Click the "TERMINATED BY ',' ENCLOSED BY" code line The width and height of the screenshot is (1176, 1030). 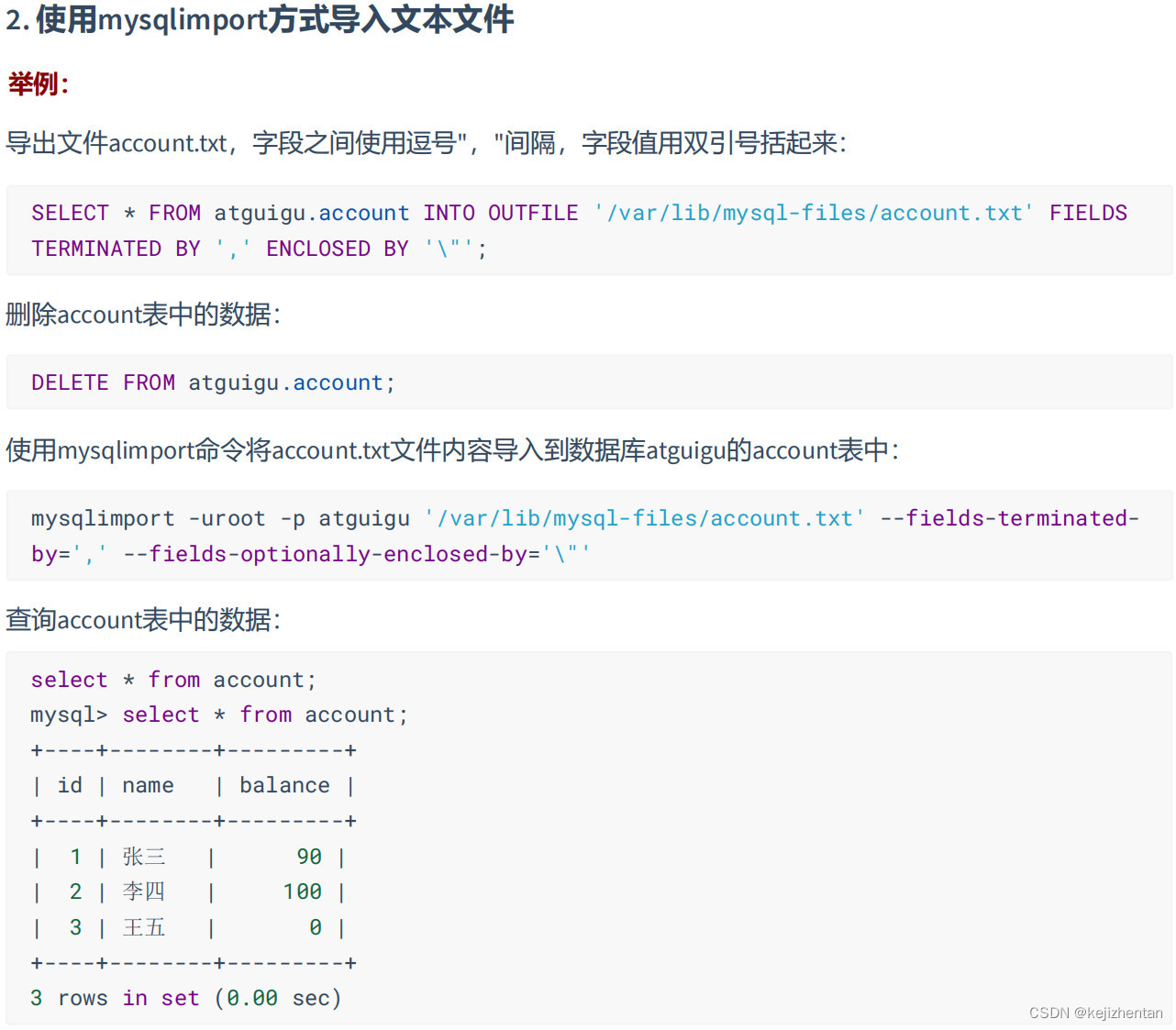pyautogui.click(x=259, y=249)
